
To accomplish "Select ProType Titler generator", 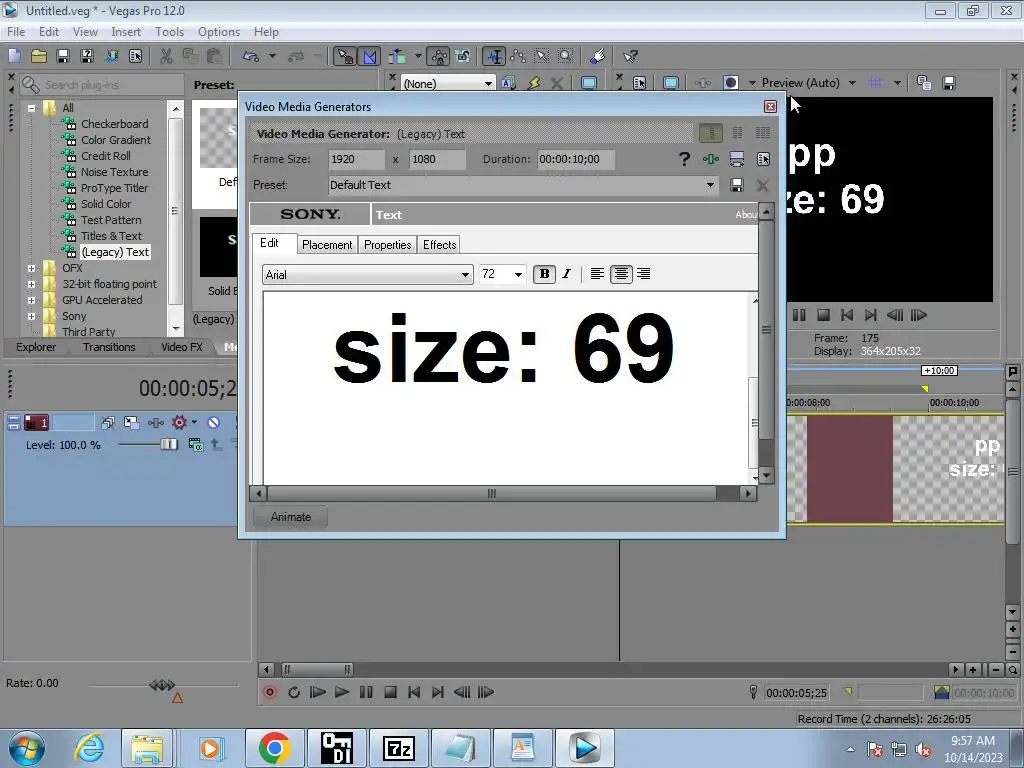I will pyautogui.click(x=114, y=188).
